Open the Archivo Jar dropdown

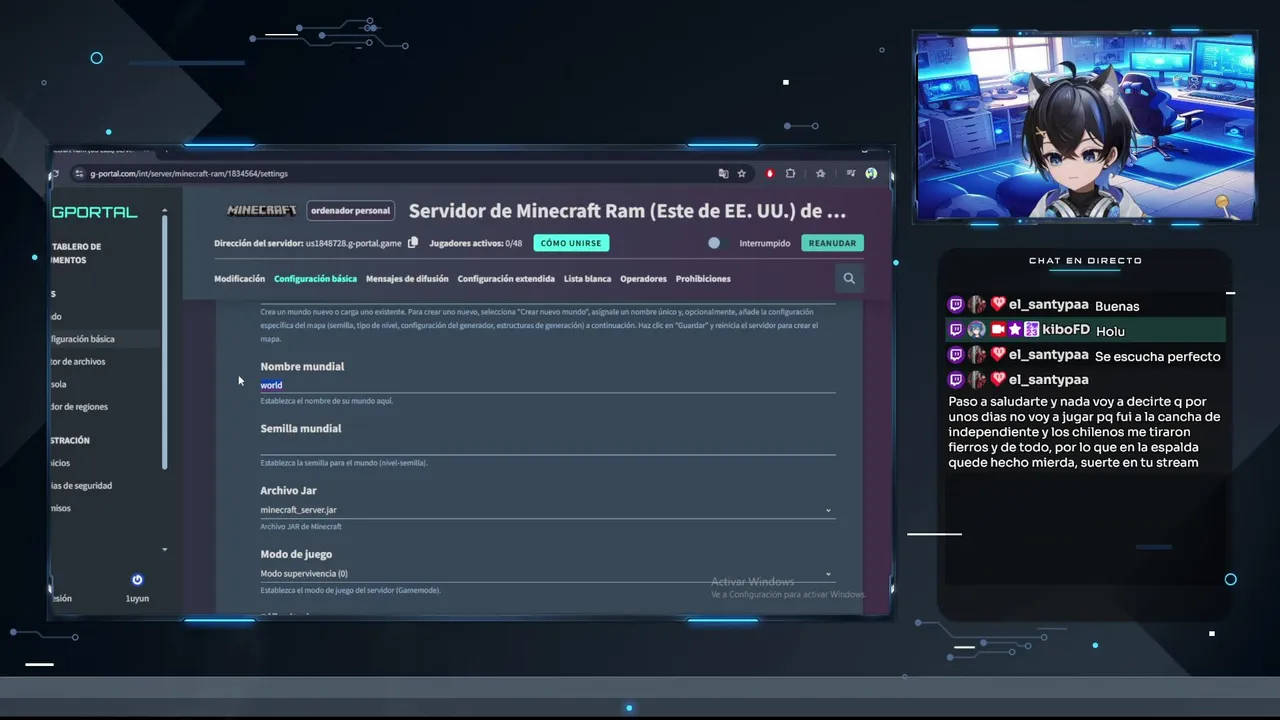point(546,510)
